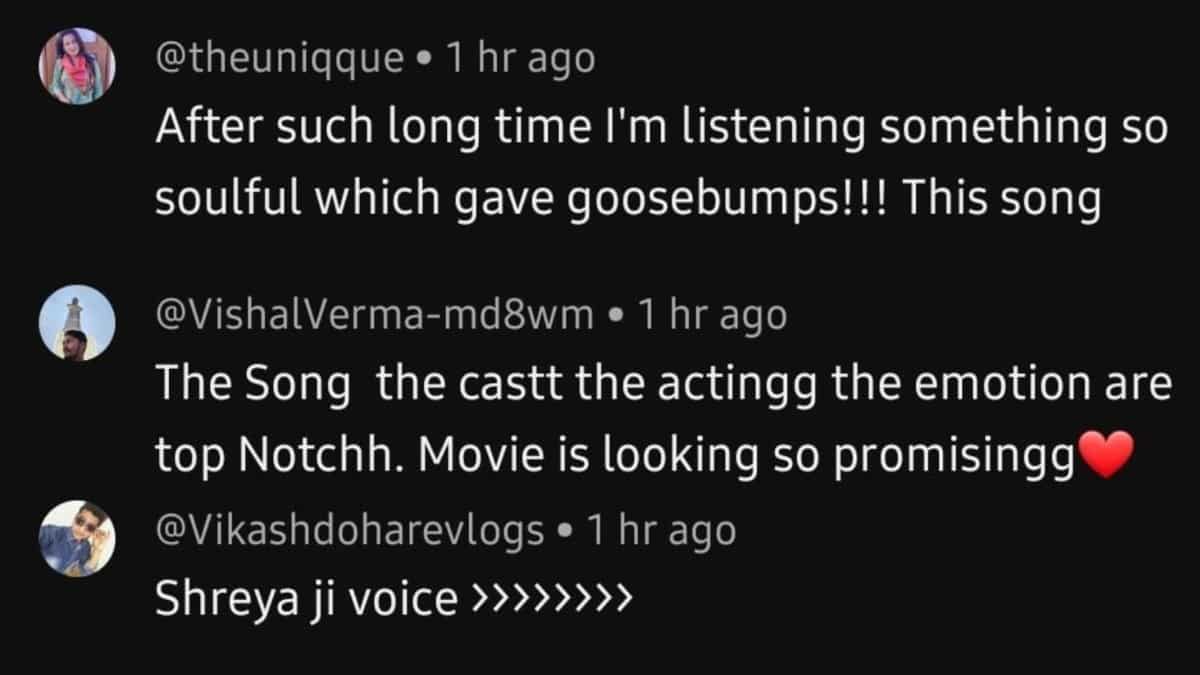Open the @theuniqque username link
1200x675 pixels.
(x=280, y=60)
